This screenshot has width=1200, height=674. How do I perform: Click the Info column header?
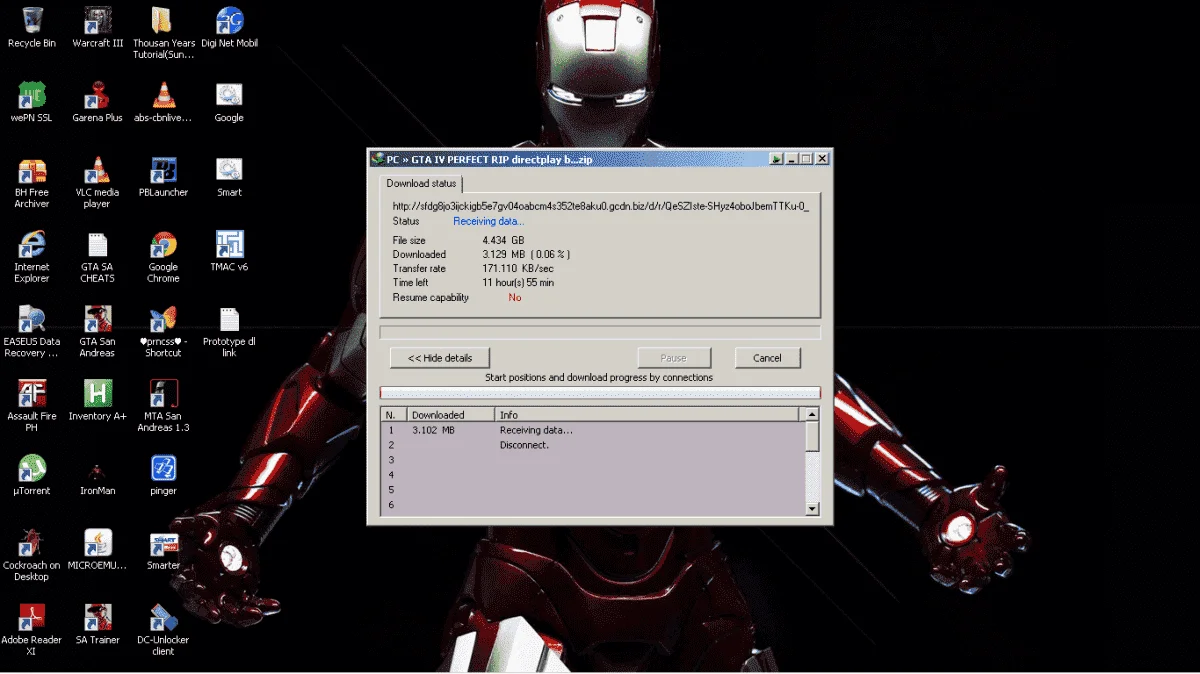click(x=647, y=414)
